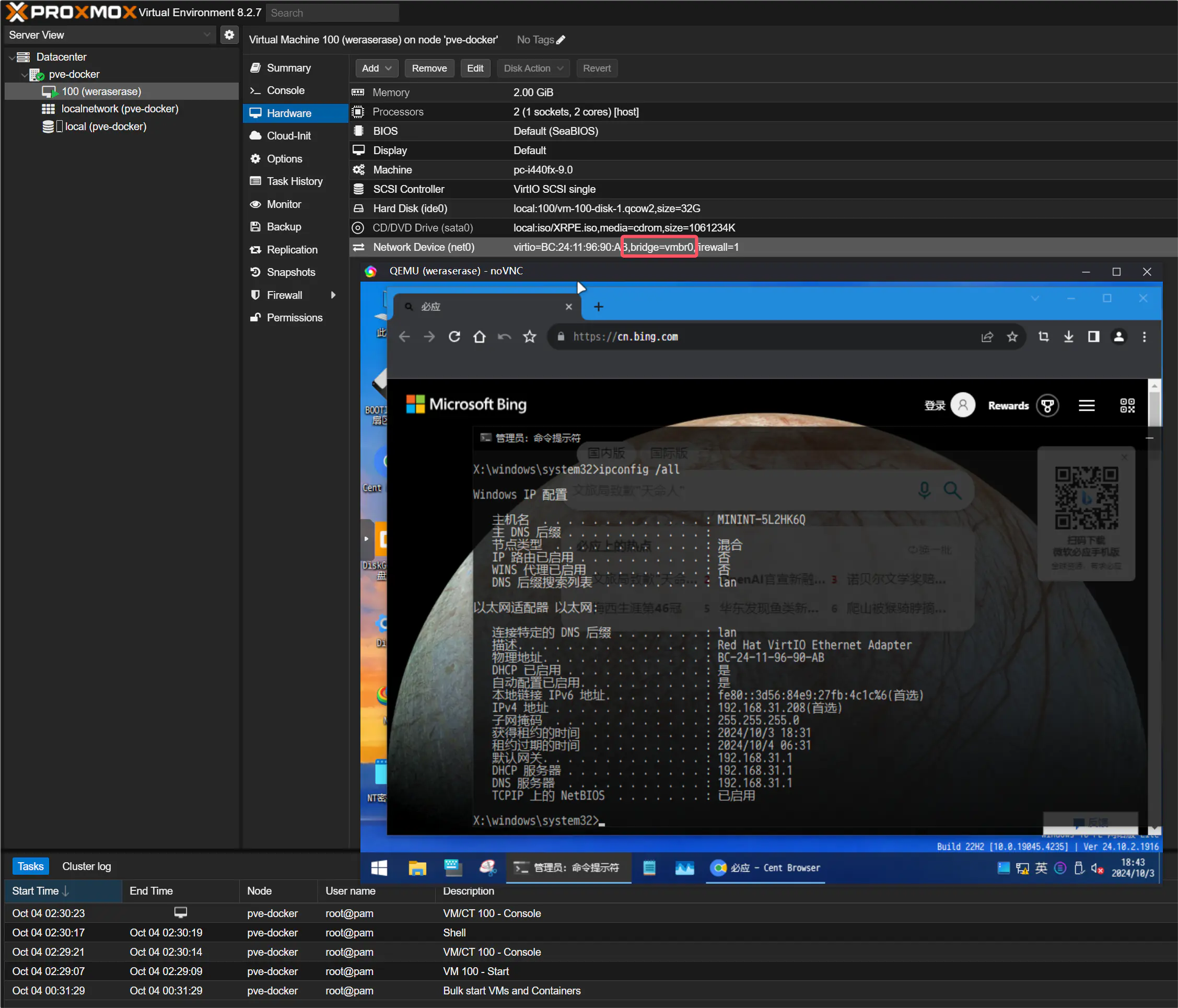Screen dimensions: 1178x1008
Task: Switch to the Cluster log tab
Action: [86, 866]
